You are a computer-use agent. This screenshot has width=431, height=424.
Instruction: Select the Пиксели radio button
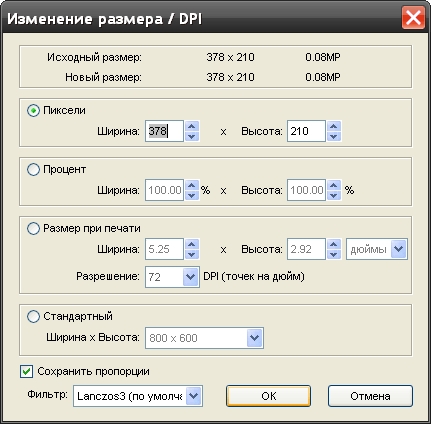click(x=33, y=110)
